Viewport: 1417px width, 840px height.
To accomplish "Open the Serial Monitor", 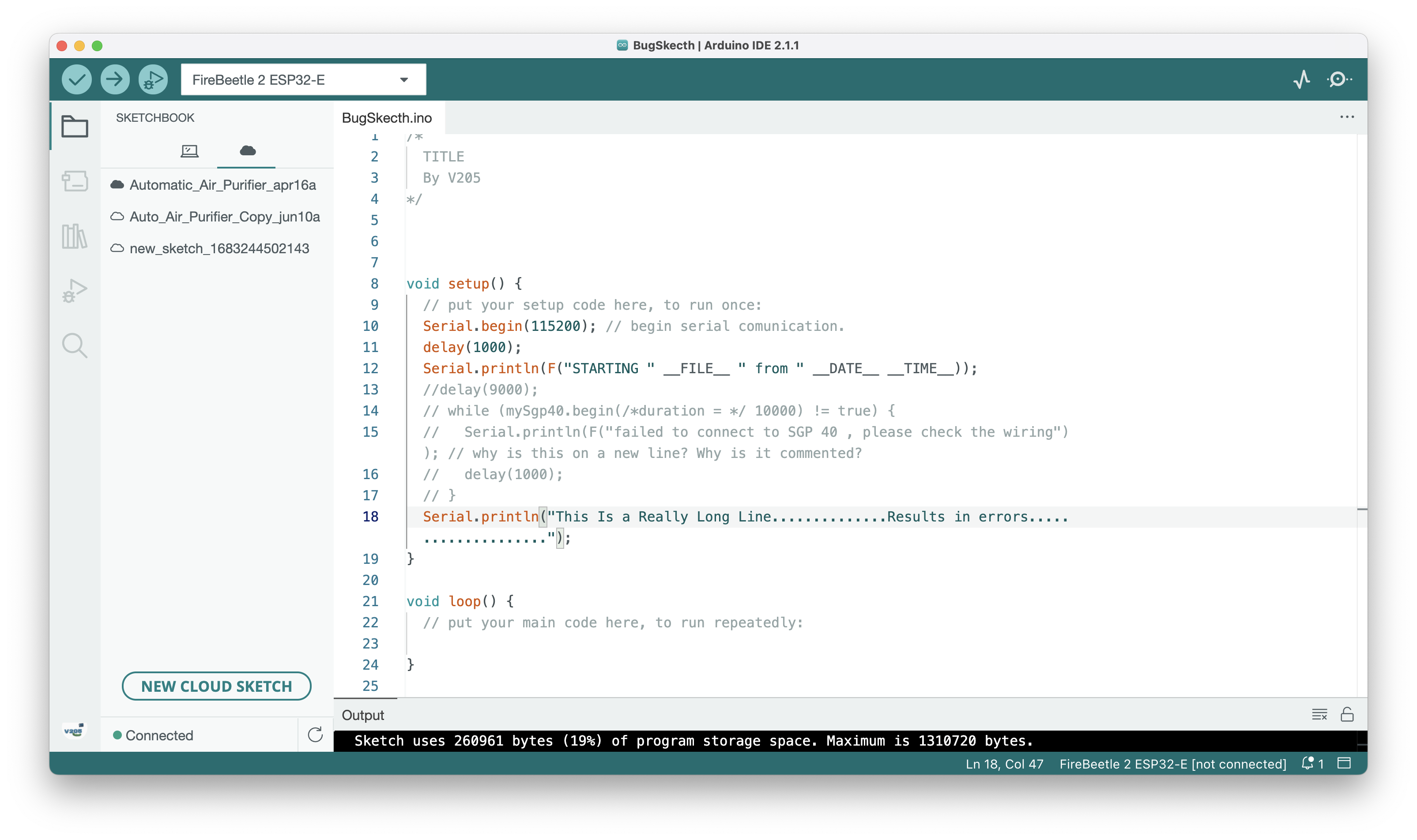I will (1339, 79).
